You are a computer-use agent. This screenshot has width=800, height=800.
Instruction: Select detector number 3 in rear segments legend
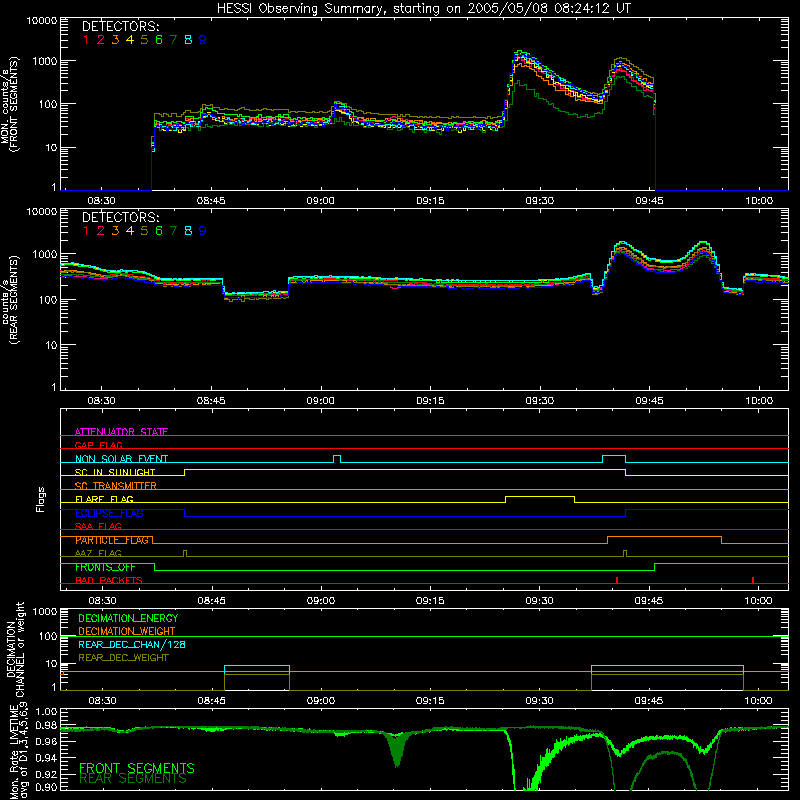click(x=115, y=231)
